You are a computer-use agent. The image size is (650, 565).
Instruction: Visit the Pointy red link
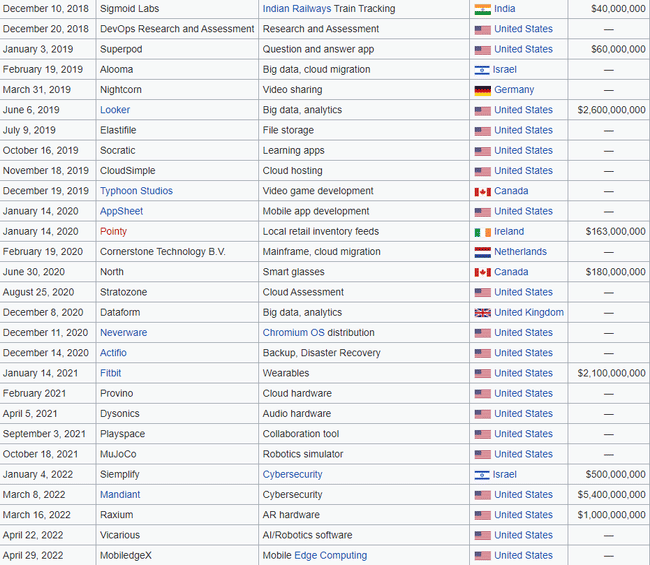tap(113, 232)
